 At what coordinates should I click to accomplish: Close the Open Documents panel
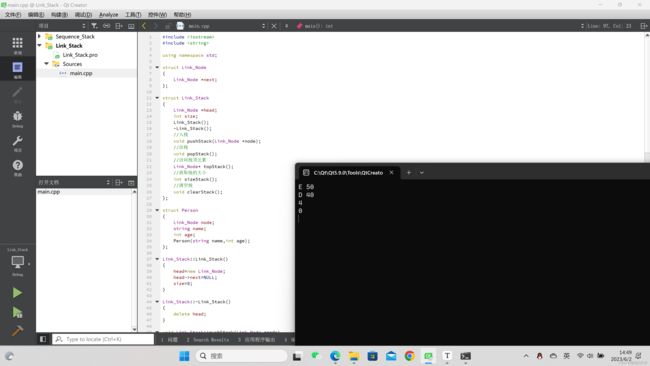tap(131, 182)
